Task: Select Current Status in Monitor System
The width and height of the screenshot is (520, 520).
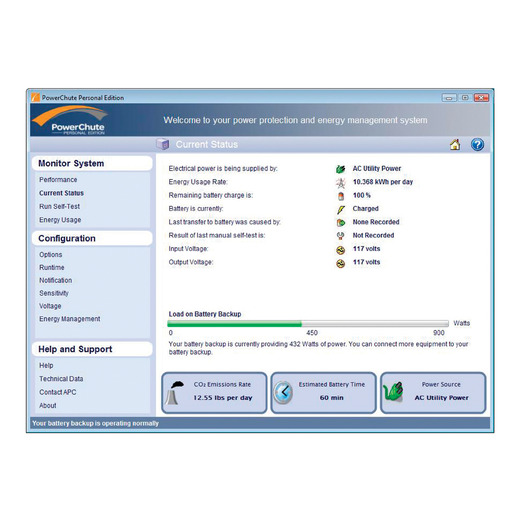Action: click(61, 193)
